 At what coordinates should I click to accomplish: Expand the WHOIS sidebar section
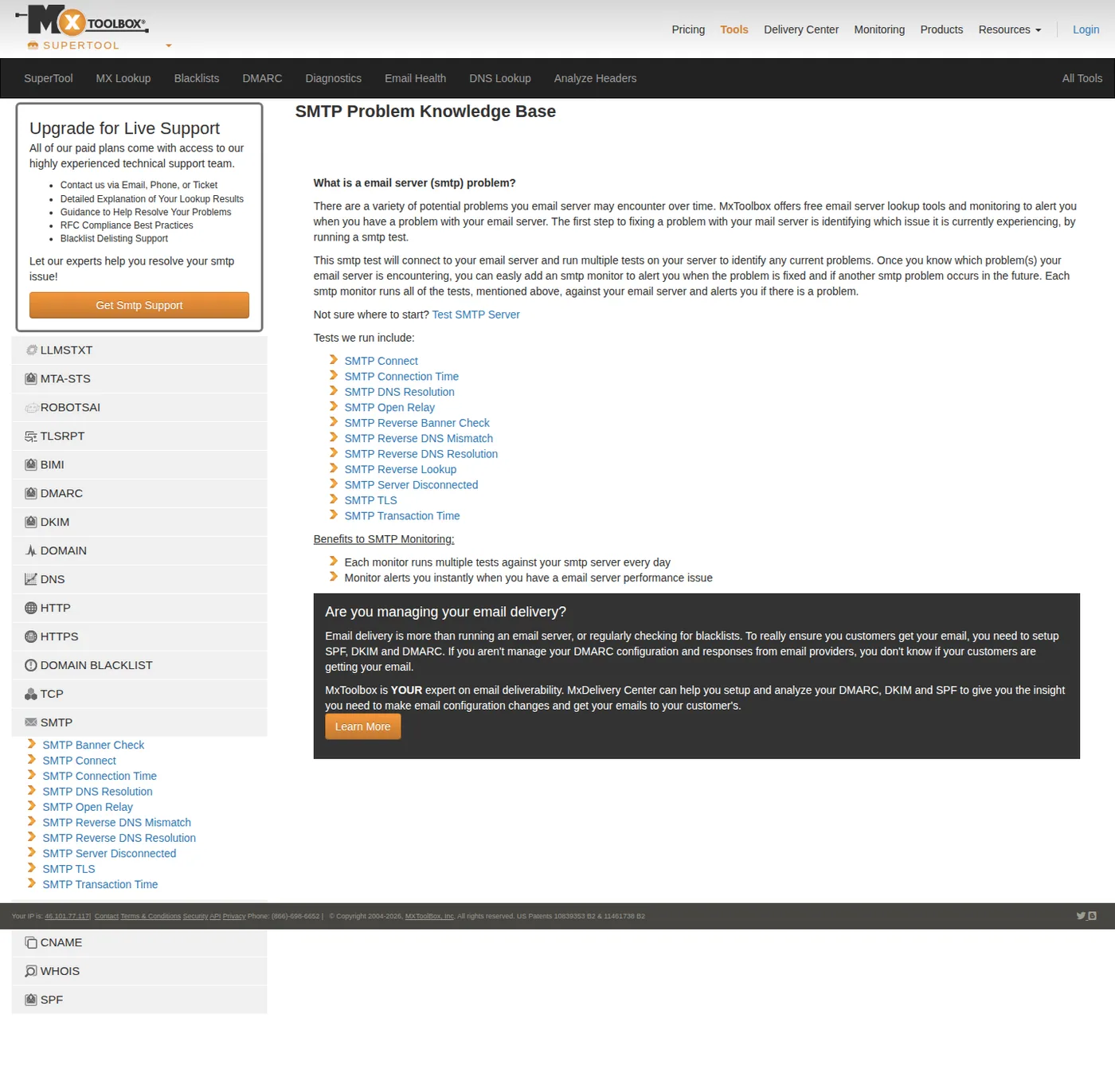click(139, 972)
